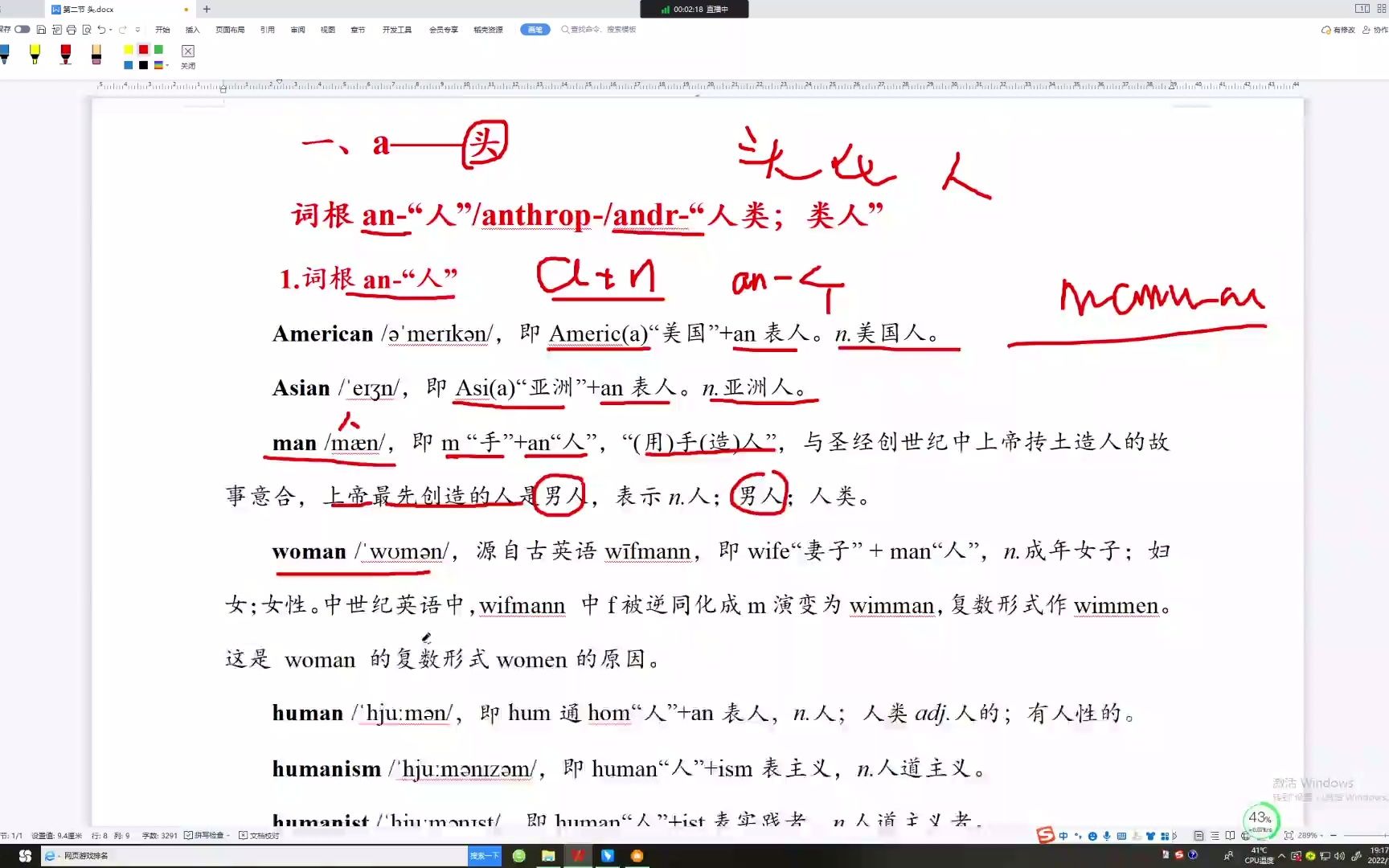Open the 会员专享 ribbon tab

[x=444, y=30]
